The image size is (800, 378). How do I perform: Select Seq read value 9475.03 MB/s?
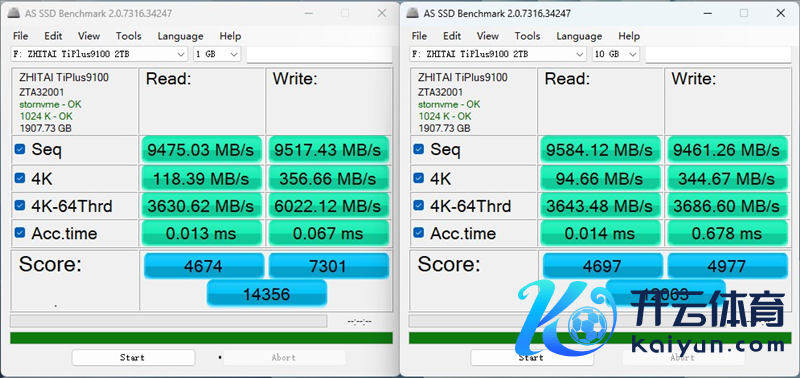click(201, 150)
